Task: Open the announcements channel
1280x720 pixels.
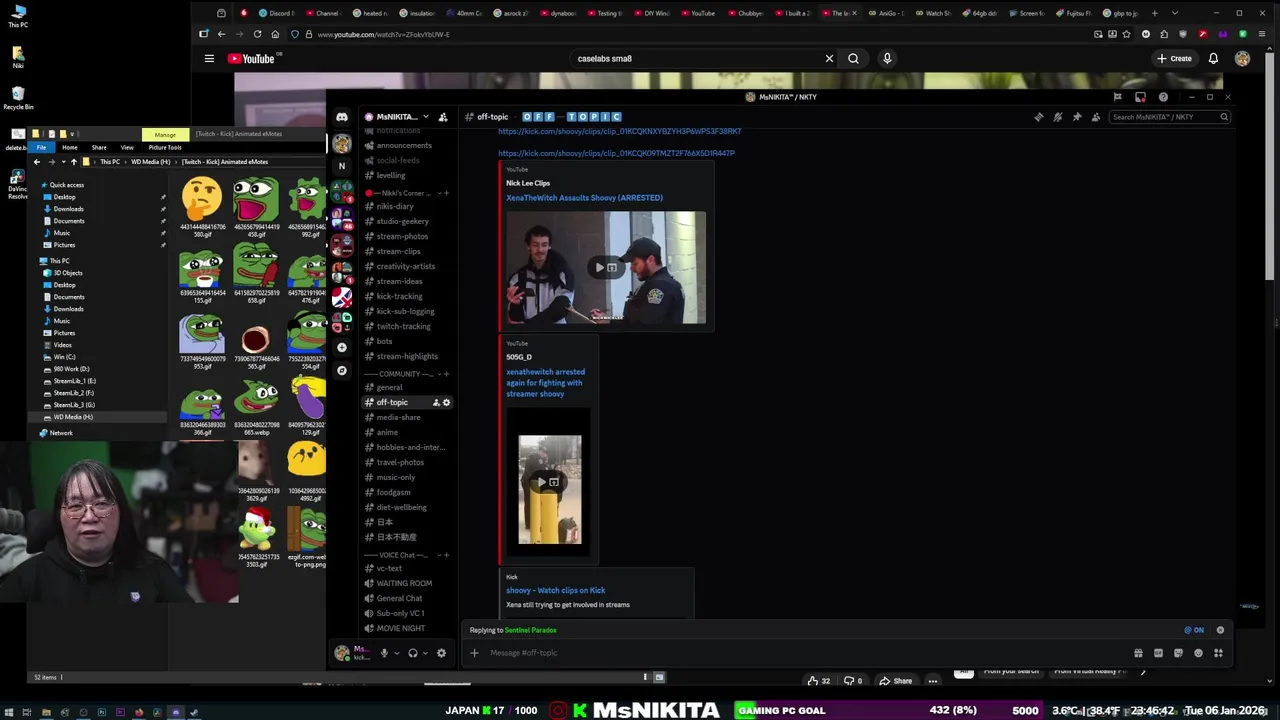Action: tap(404, 145)
